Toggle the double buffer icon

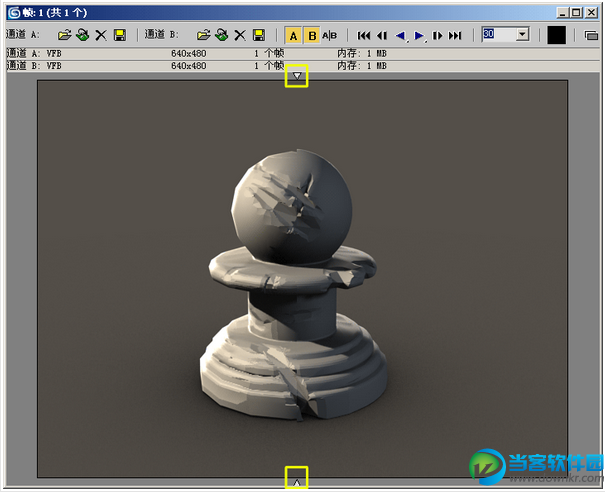(591, 36)
